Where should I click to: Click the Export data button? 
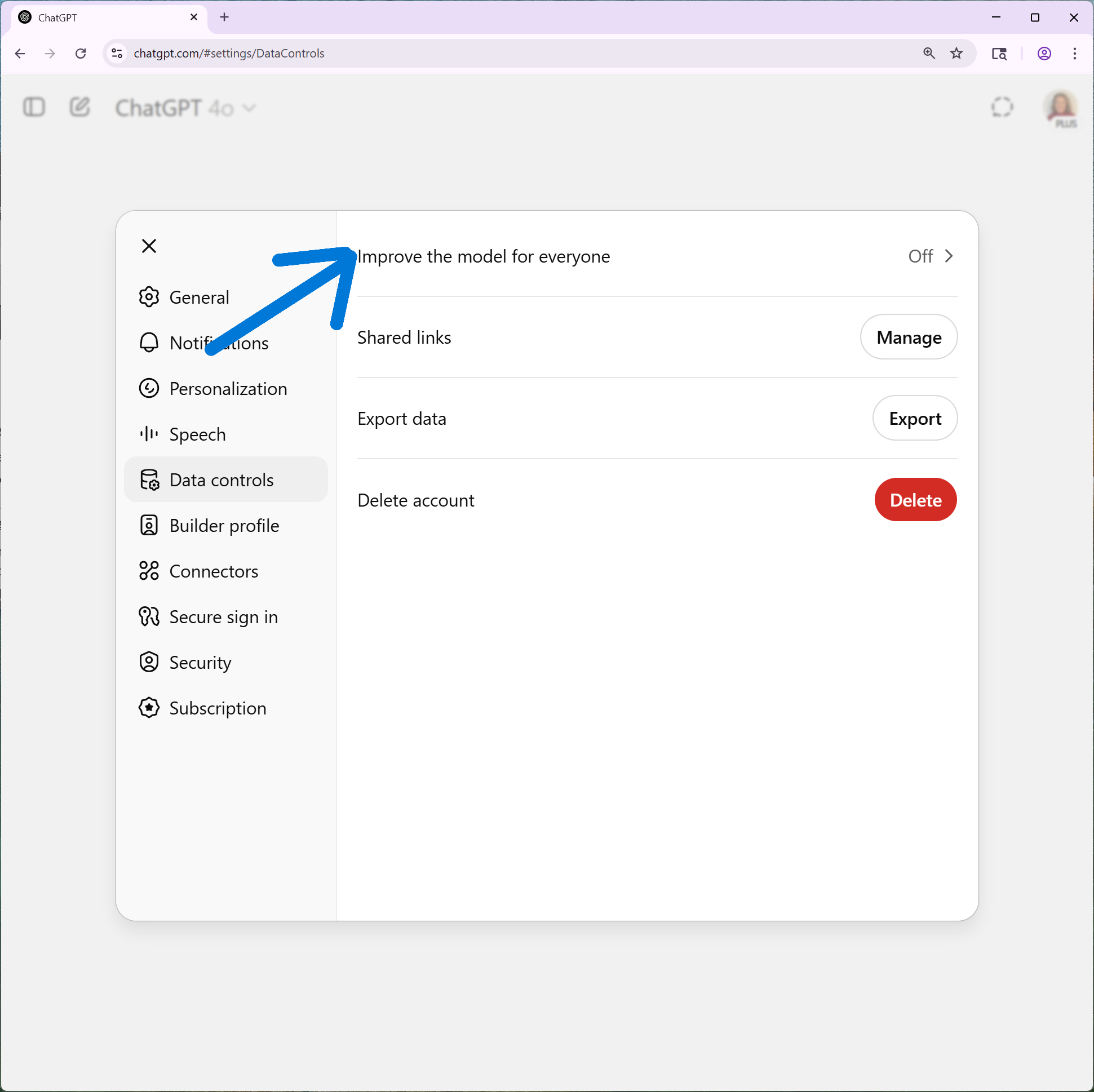(x=915, y=418)
